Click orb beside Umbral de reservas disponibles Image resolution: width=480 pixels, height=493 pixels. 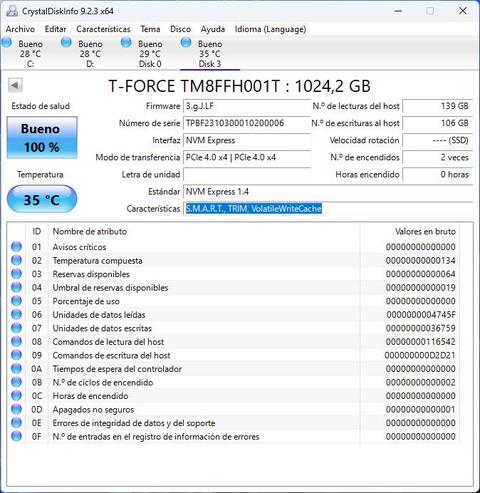click(x=16, y=287)
